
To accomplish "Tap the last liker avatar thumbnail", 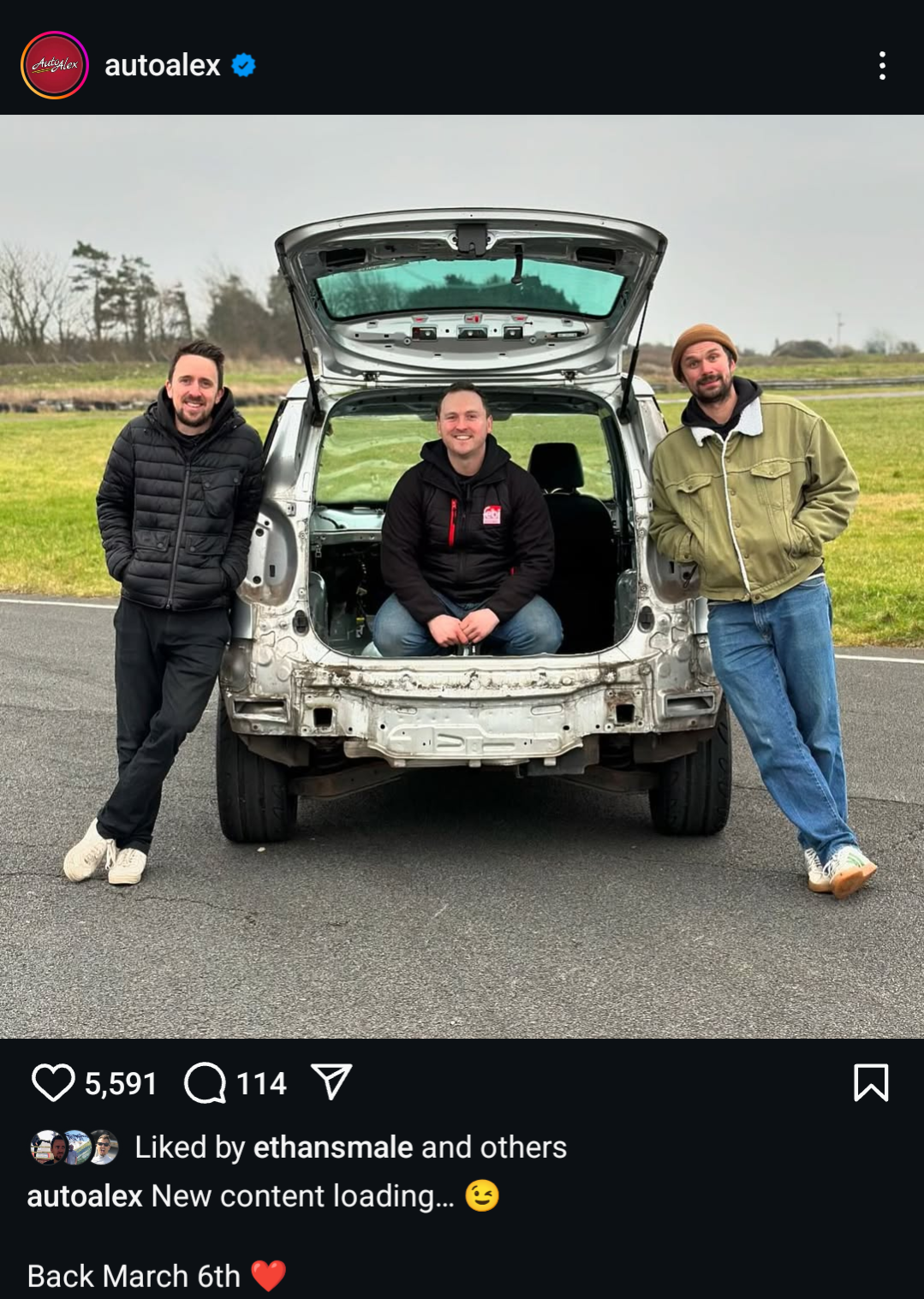I will 104,1147.
